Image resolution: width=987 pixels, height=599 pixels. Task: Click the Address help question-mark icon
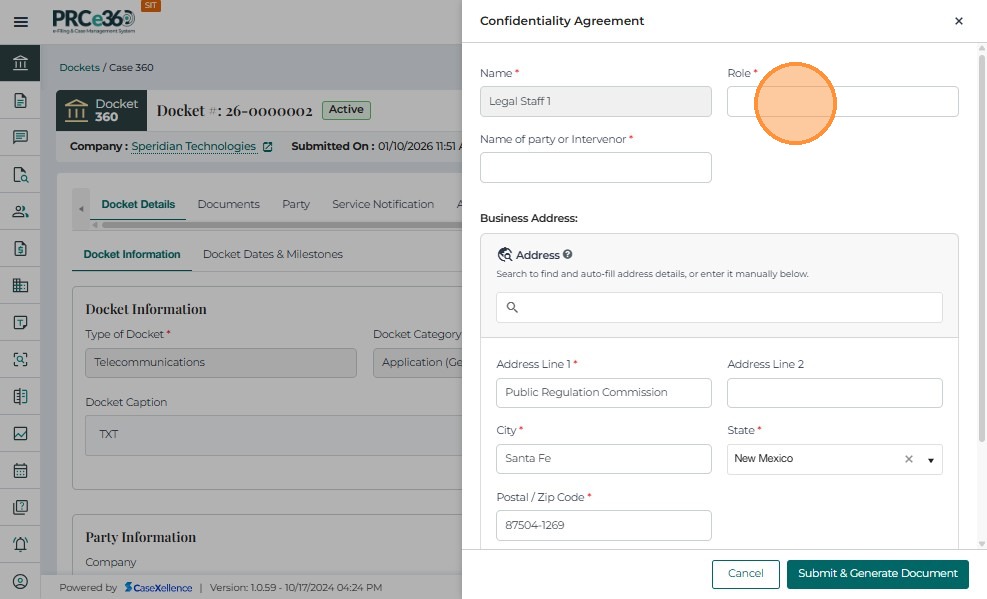click(567, 255)
